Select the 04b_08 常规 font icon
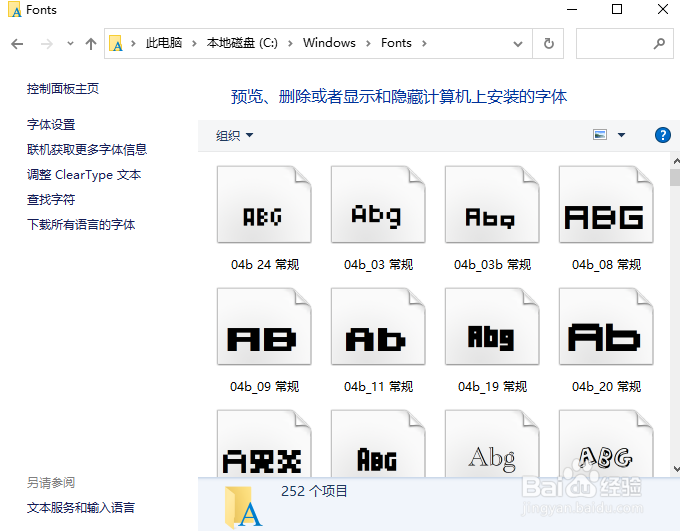Screen dimensions: 680x531 point(606,204)
